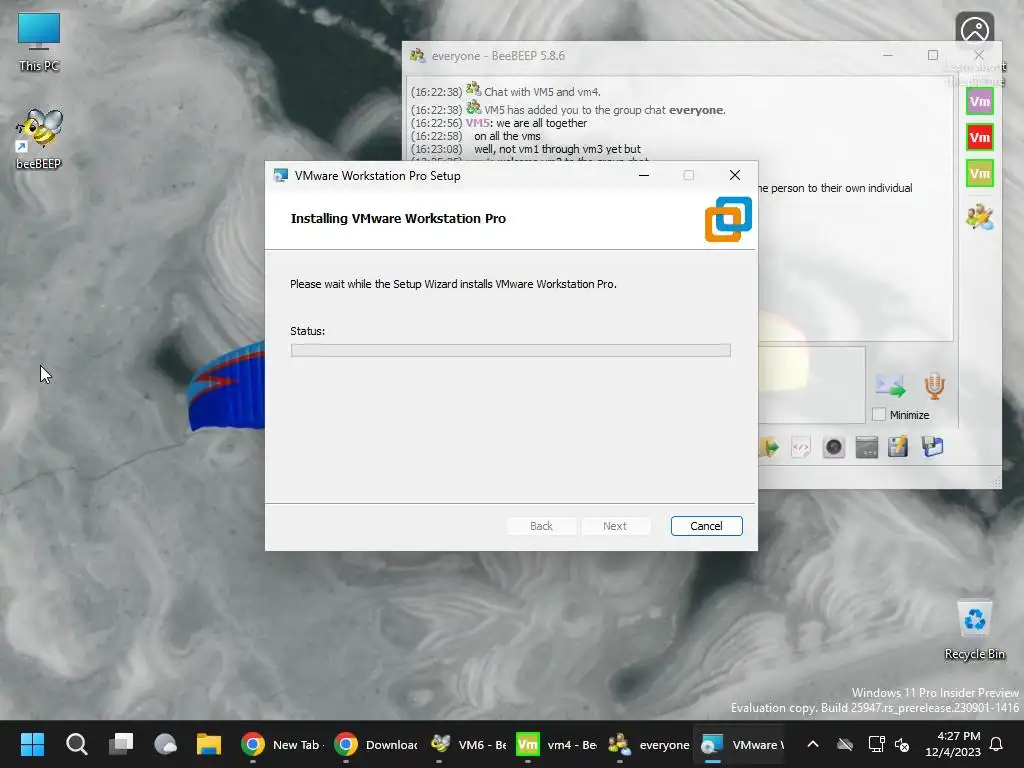Image resolution: width=1024 pixels, height=768 pixels.
Task: Click chat line 'VM5 has added you to the group chat'
Action: coord(605,110)
